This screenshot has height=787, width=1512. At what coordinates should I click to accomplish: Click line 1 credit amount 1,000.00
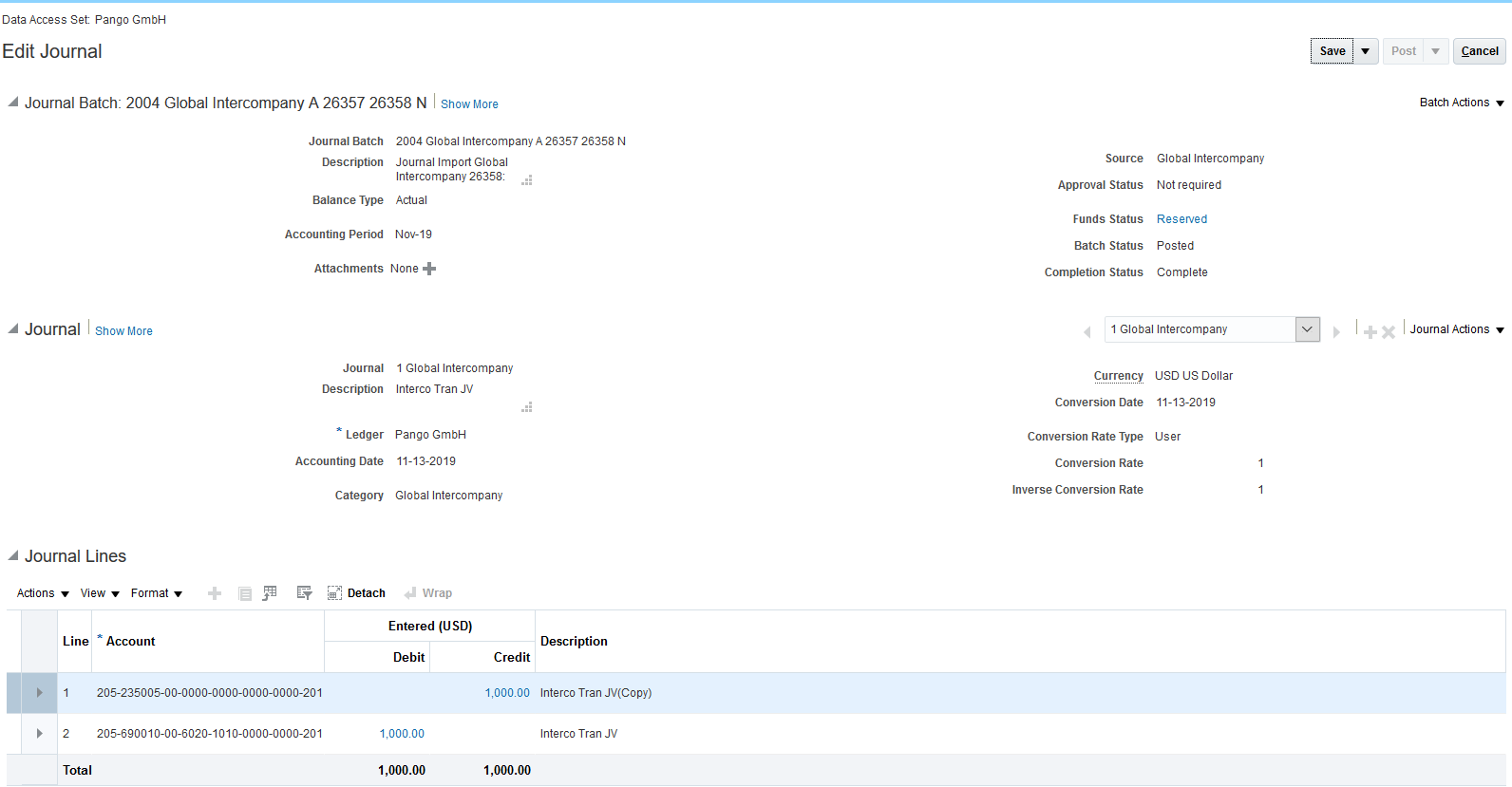[x=507, y=693]
